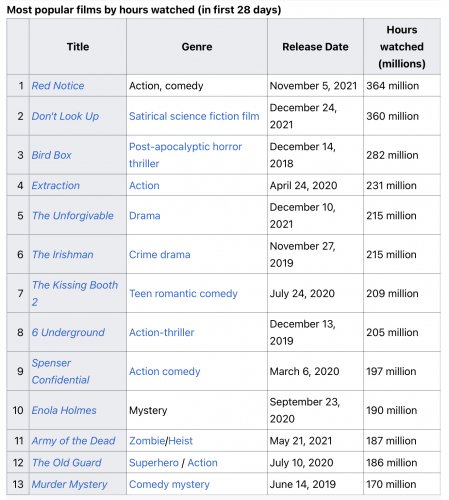The width and height of the screenshot is (449, 500).
Task: Select the '360 million' cell
Action: click(402, 116)
